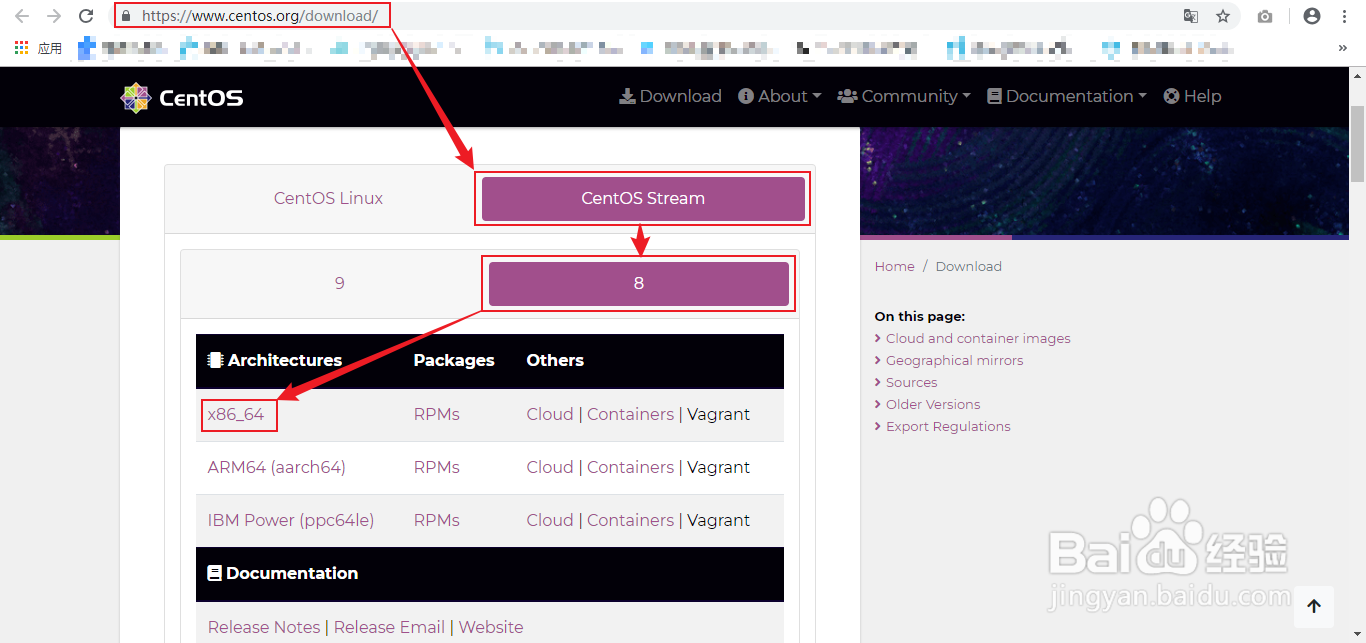The image size is (1366, 643).
Task: Click the browser forward arrow
Action: click(x=54, y=16)
